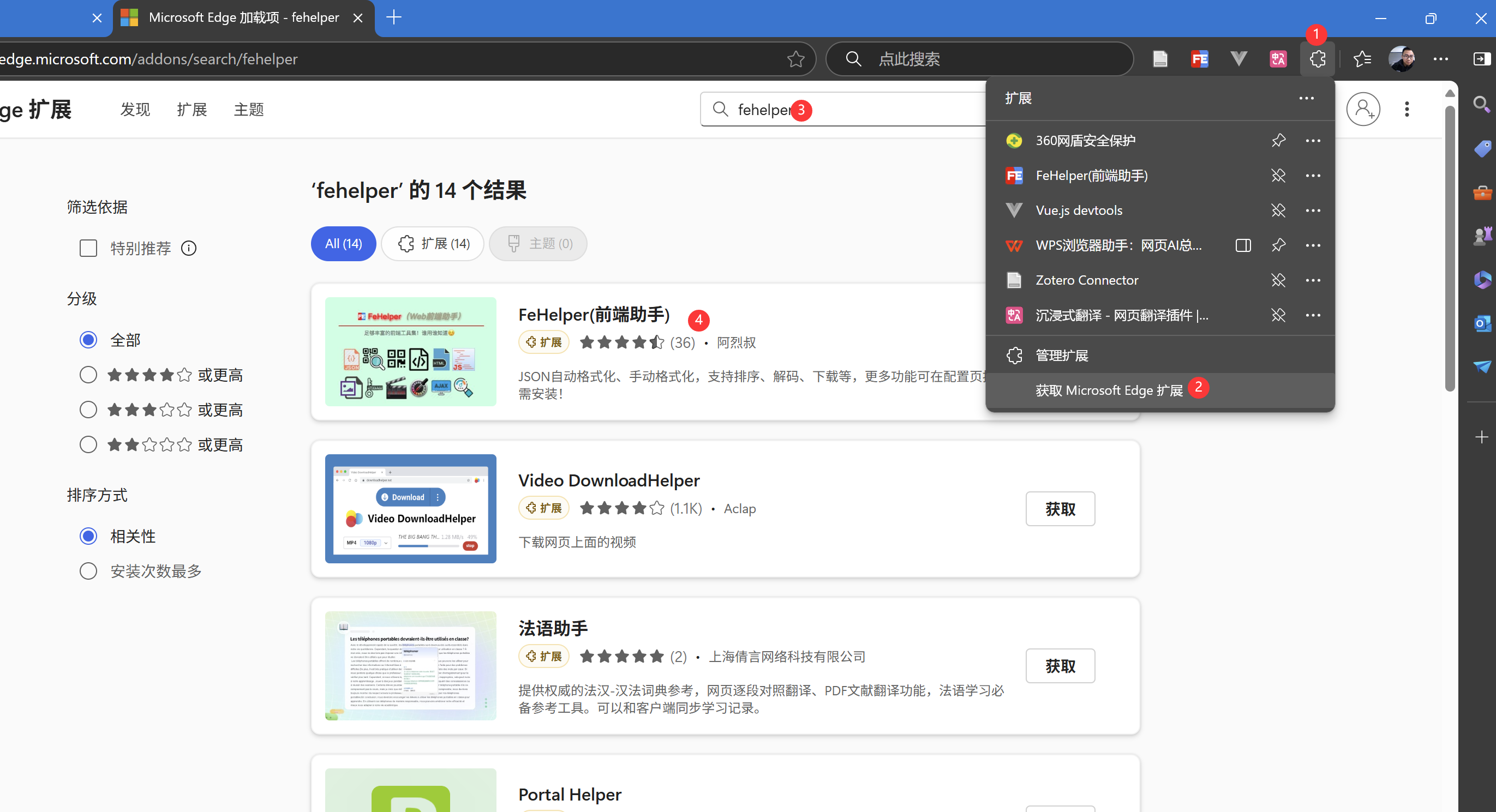Viewport: 1496px width, 812px height.
Task: Open FeHelper(前端助手) result title
Action: coord(594,315)
